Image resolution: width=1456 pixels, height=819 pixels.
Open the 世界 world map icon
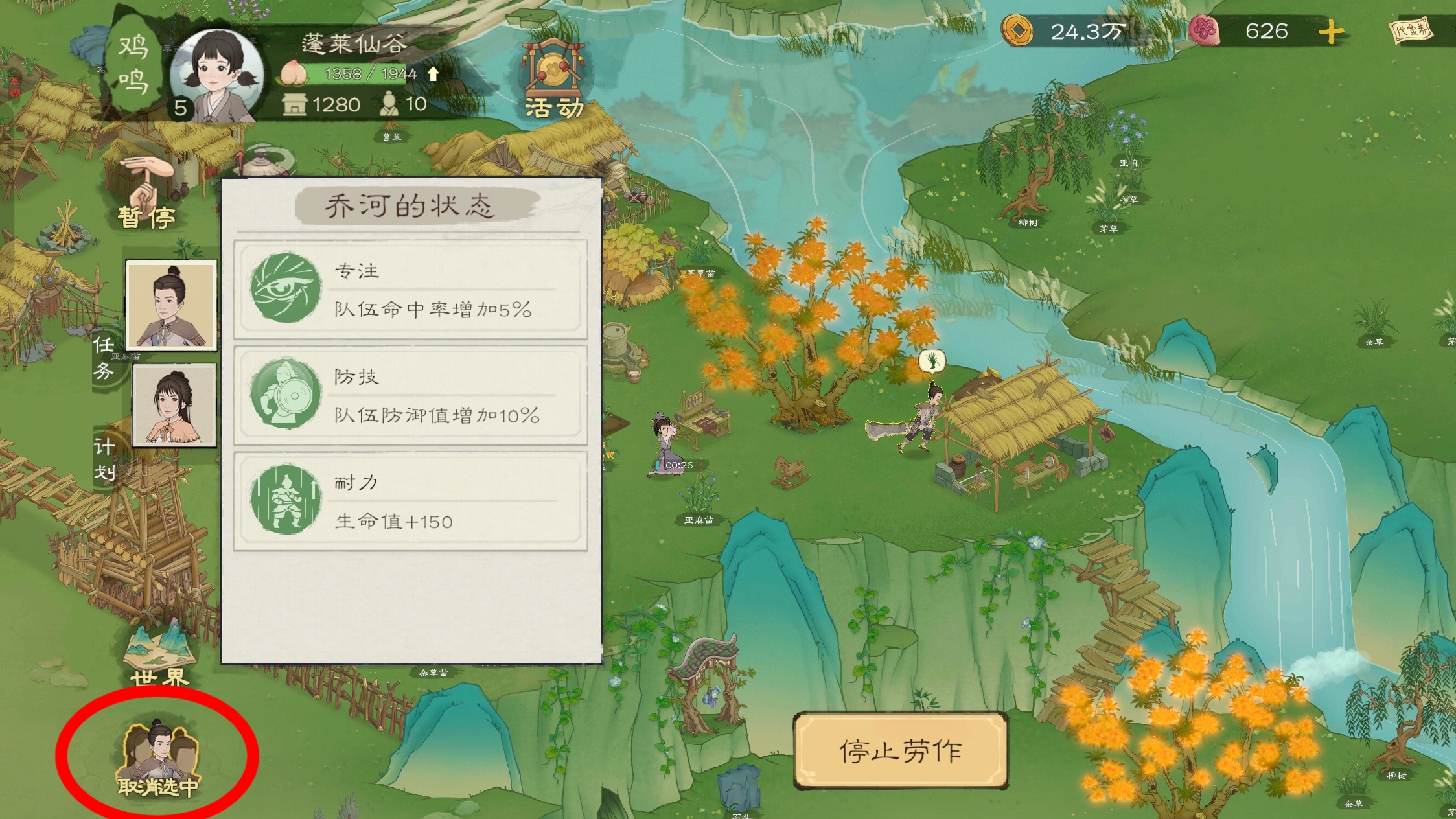pos(160,654)
